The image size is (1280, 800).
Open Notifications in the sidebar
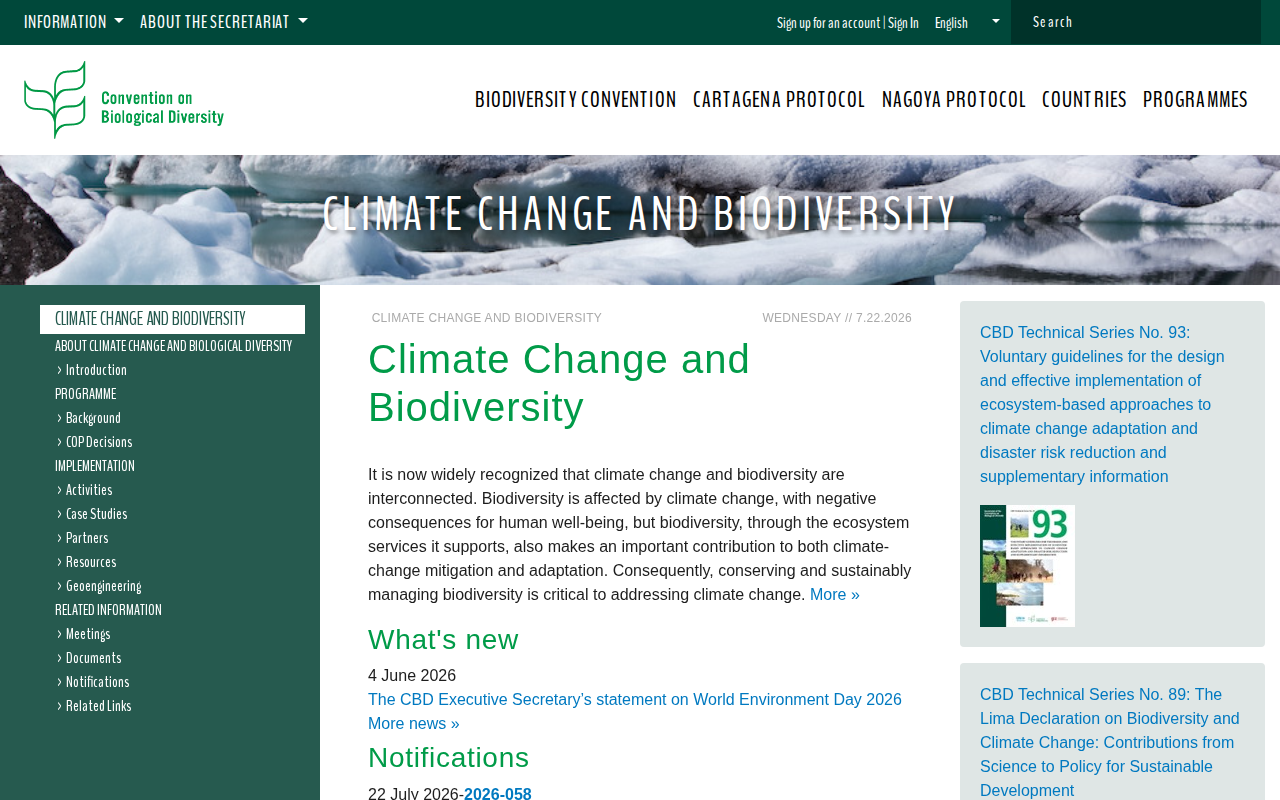97,682
